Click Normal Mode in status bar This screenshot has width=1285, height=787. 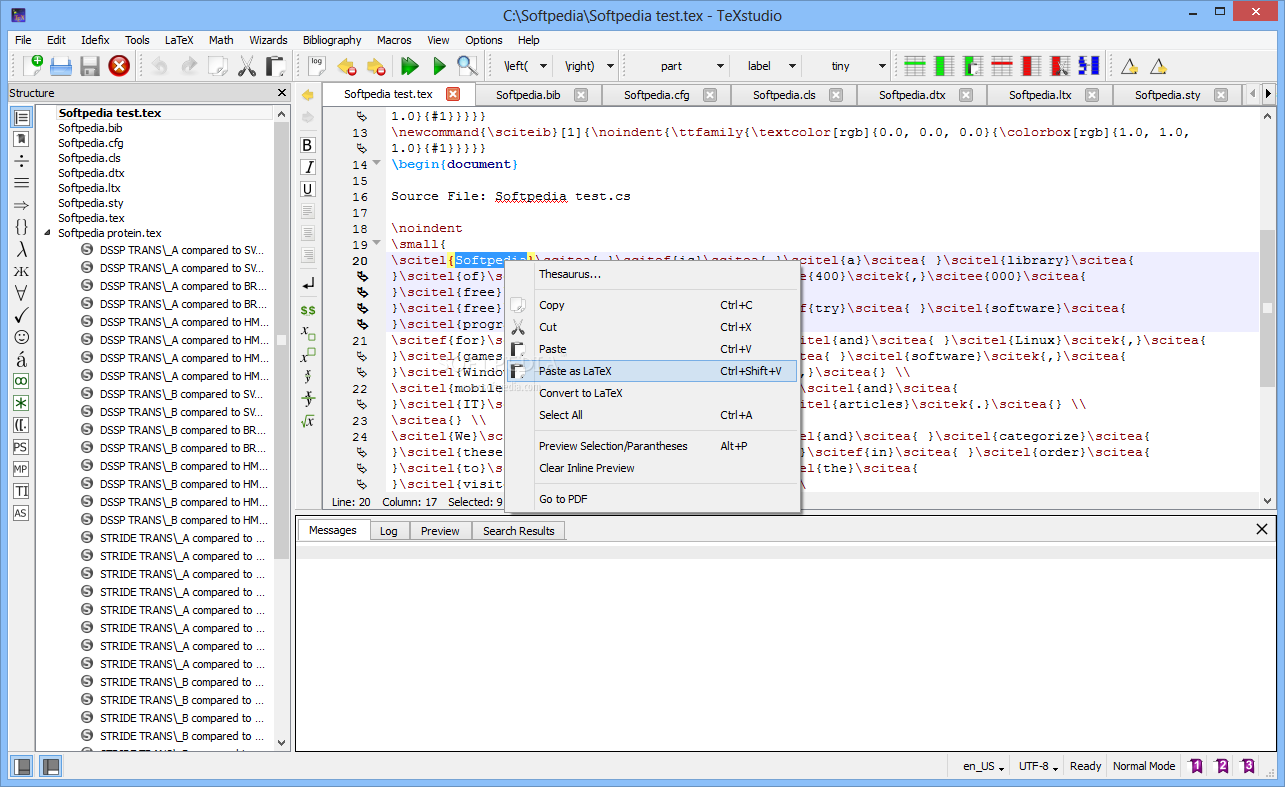click(1144, 766)
